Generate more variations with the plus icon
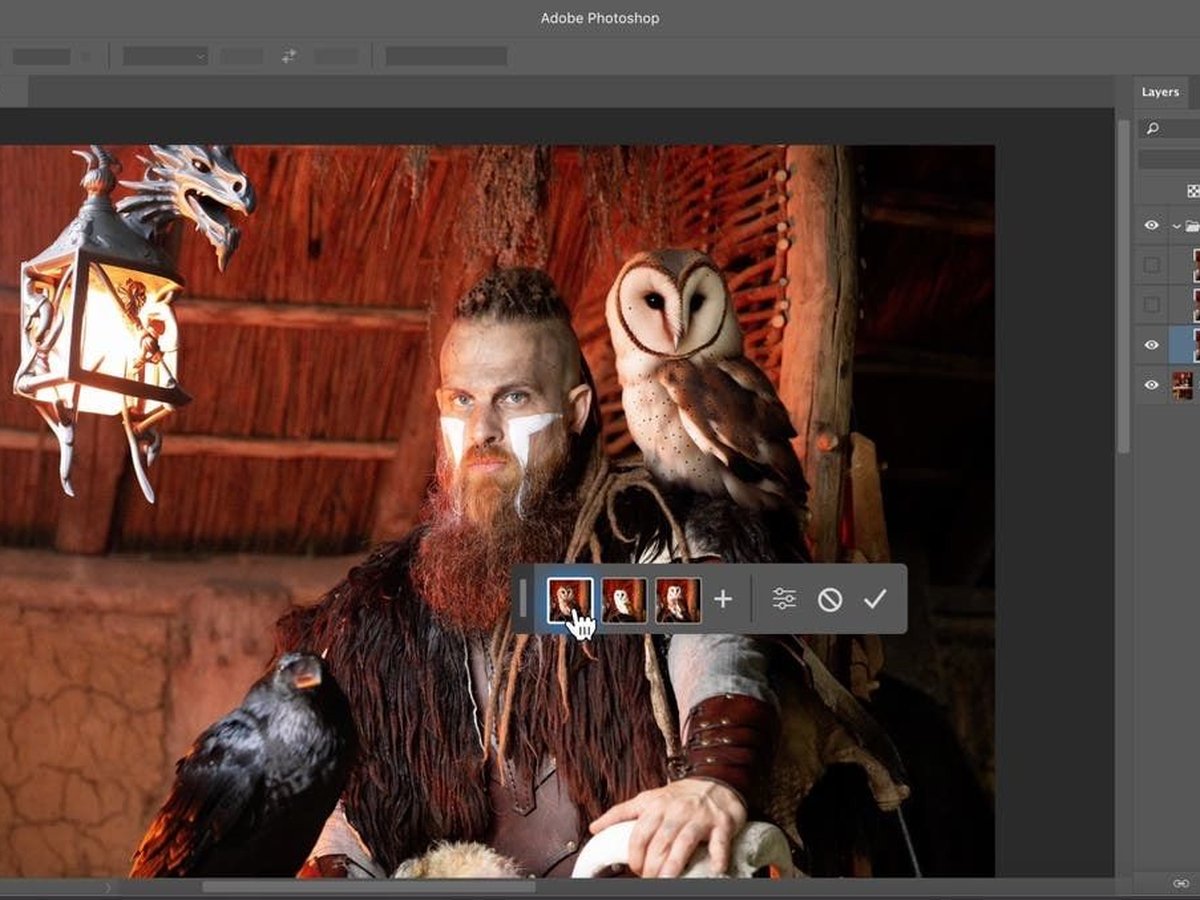 (724, 597)
